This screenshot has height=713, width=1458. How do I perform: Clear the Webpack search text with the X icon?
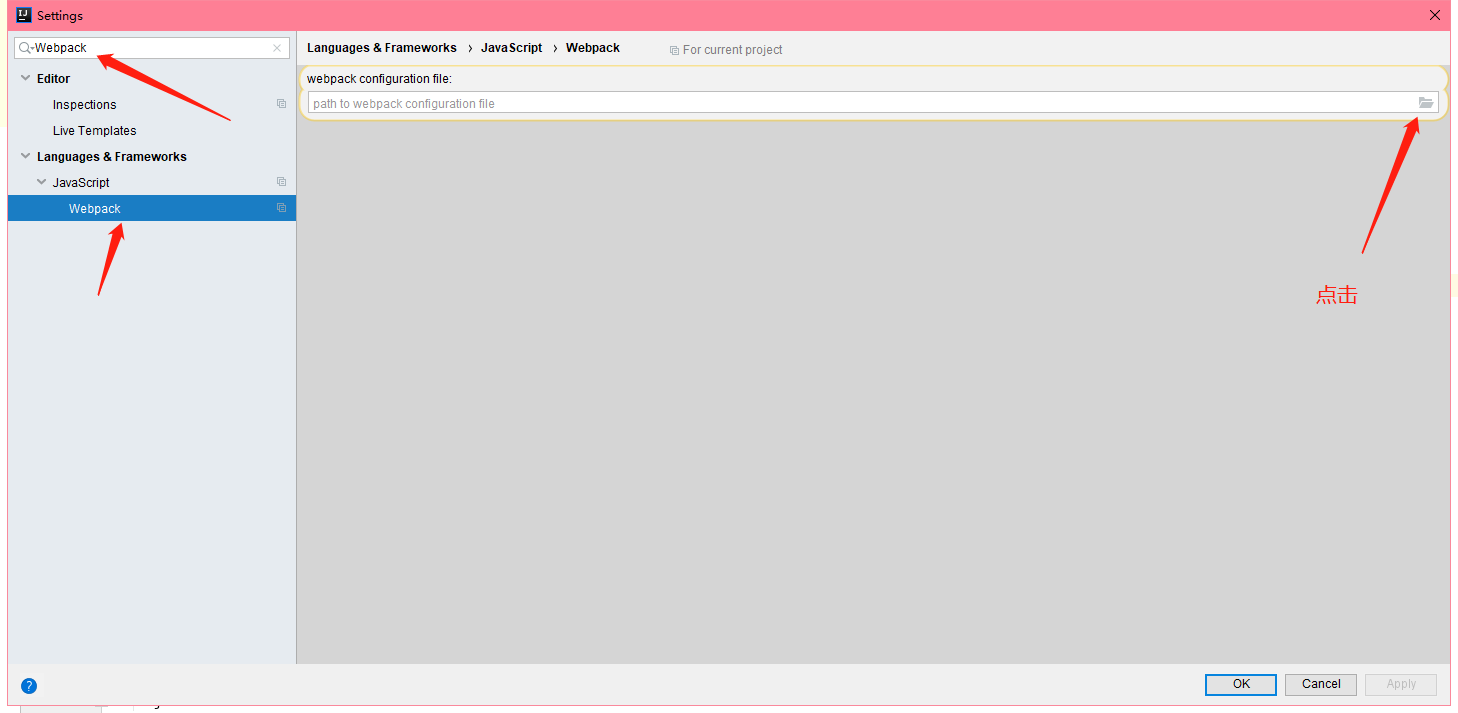277,48
